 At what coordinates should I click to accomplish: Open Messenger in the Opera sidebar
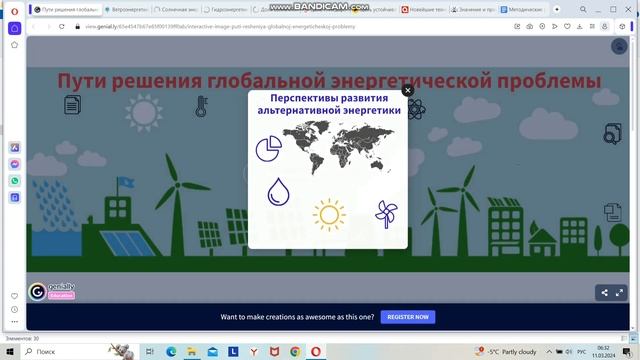[15, 164]
